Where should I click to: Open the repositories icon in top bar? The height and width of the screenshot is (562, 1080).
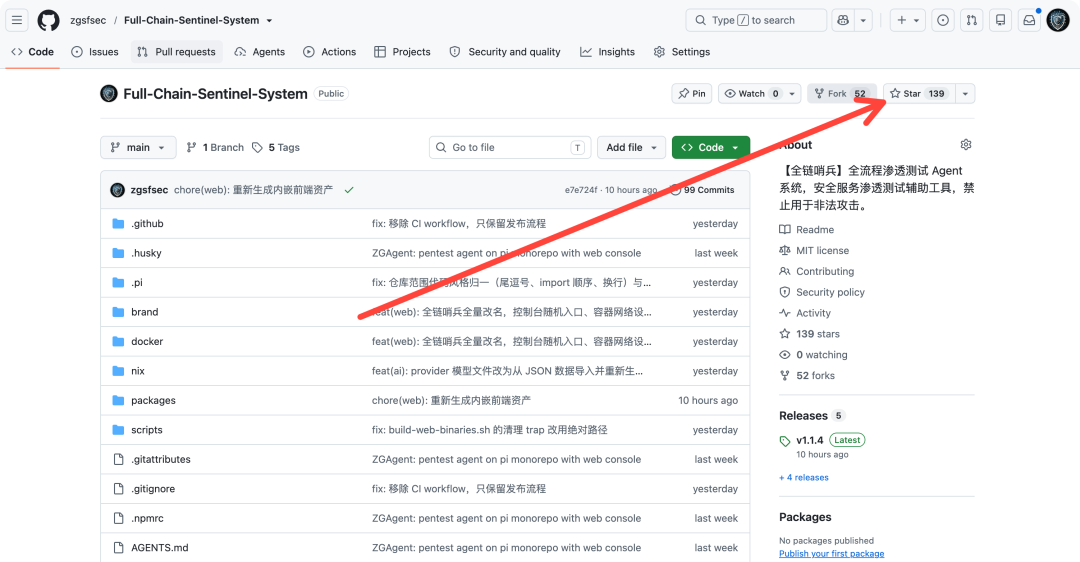click(1001, 20)
